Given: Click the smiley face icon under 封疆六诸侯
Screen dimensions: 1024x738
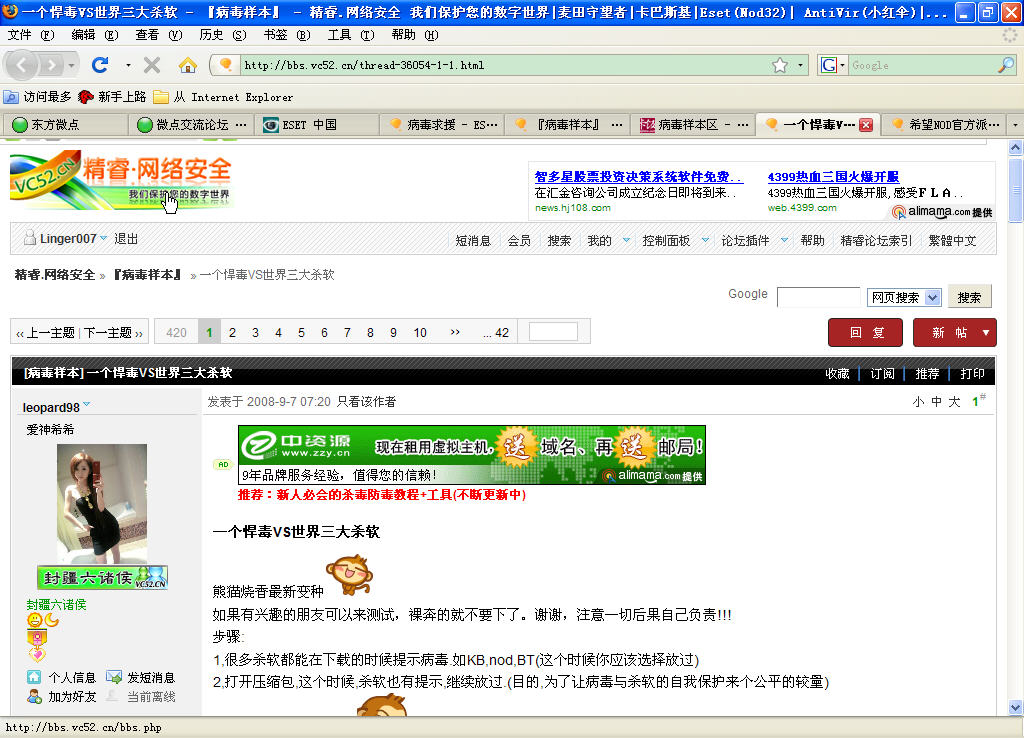Looking at the screenshot, I should click(x=34, y=620).
